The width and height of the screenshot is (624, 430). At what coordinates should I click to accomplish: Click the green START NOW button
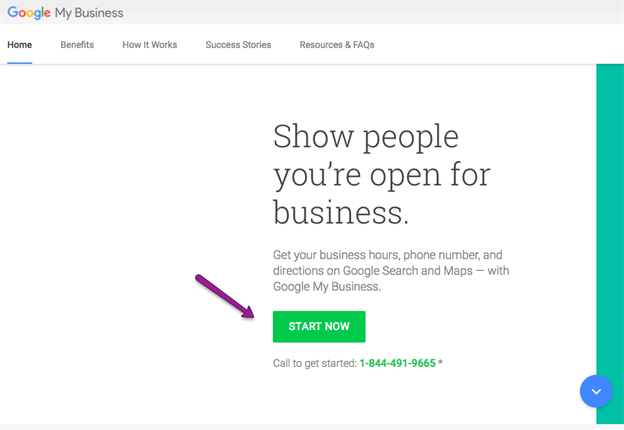pos(319,327)
